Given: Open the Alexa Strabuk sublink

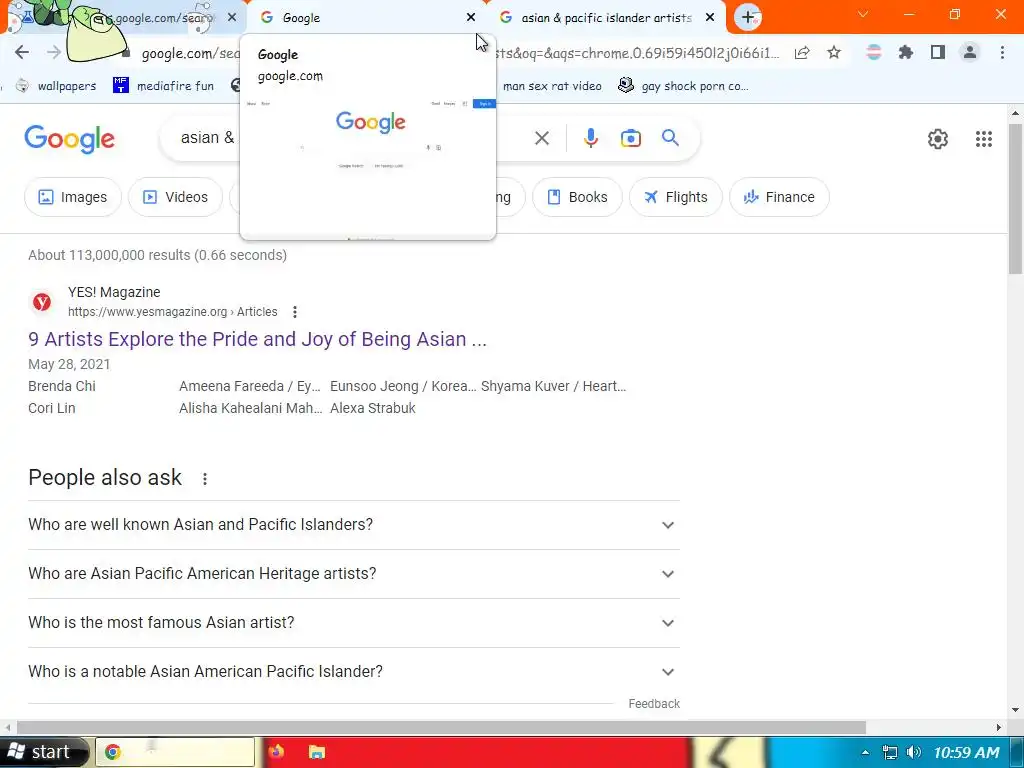Looking at the screenshot, I should click(x=373, y=409).
